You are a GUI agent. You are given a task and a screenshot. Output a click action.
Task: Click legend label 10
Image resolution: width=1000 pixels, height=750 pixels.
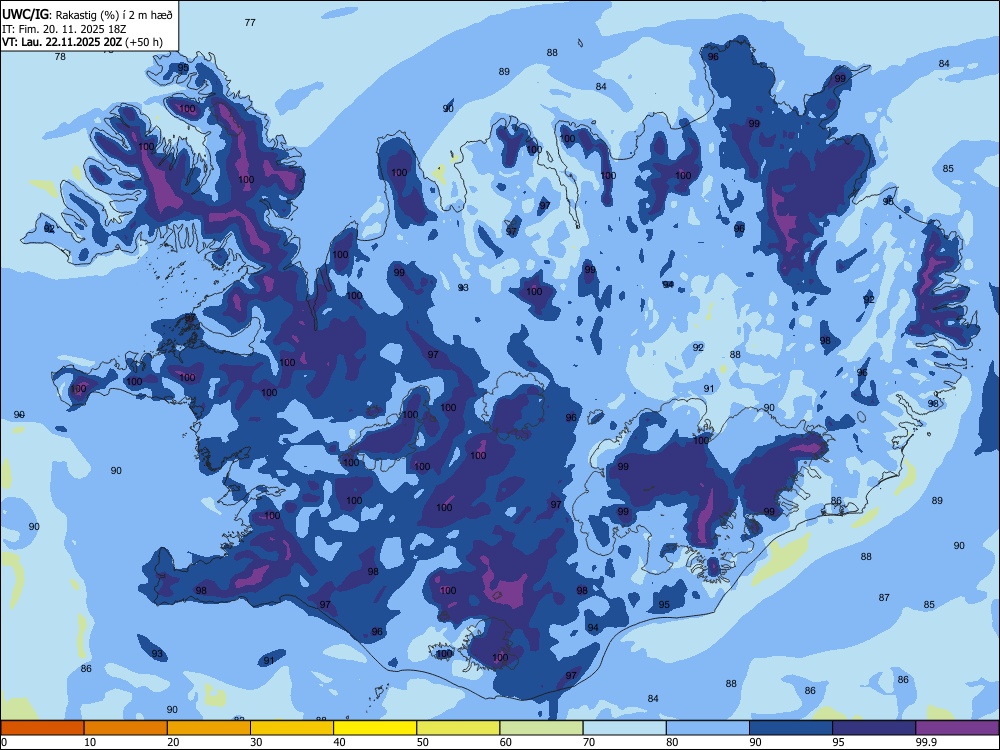pyautogui.click(x=90, y=742)
